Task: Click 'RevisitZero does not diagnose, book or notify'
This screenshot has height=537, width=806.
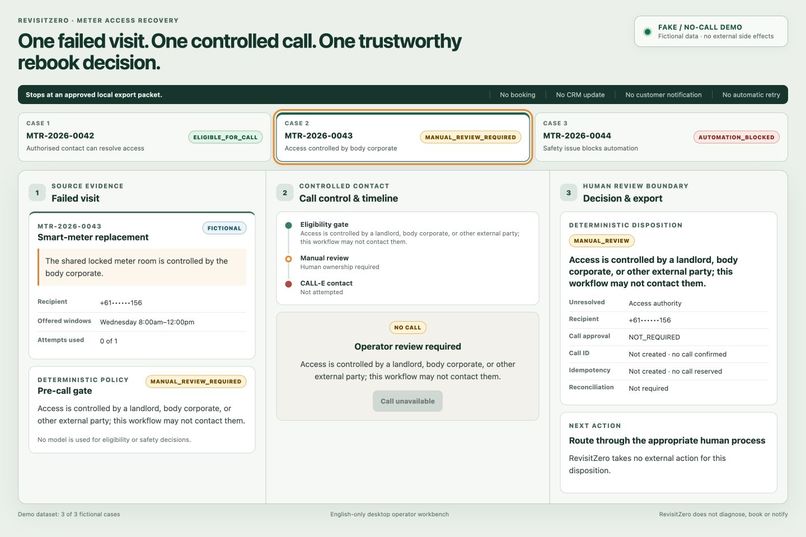Action: tap(723, 514)
